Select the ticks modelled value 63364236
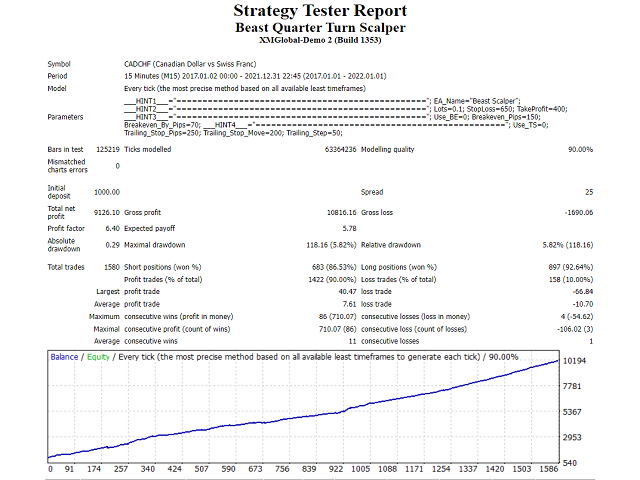Image resolution: width=640 pixels, height=480 pixels. (x=340, y=149)
